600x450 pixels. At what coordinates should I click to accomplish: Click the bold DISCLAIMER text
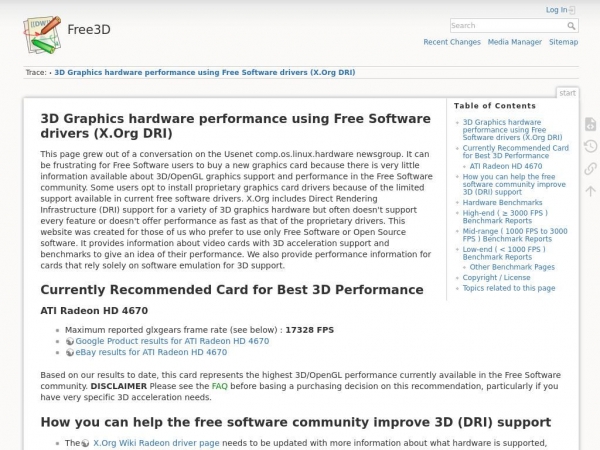[x=119, y=386]
